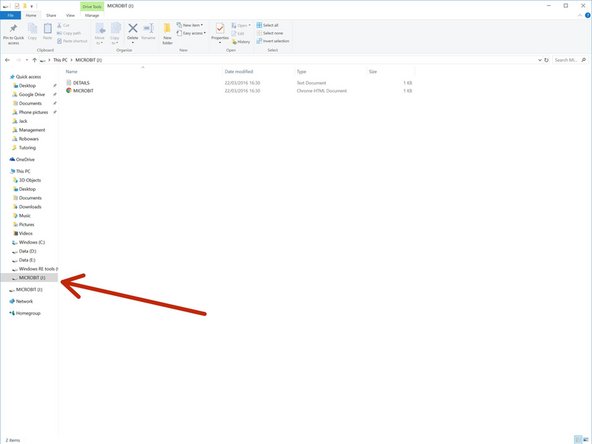The width and height of the screenshot is (592, 444).
Task: Switch to the View tab
Action: pos(70,15)
